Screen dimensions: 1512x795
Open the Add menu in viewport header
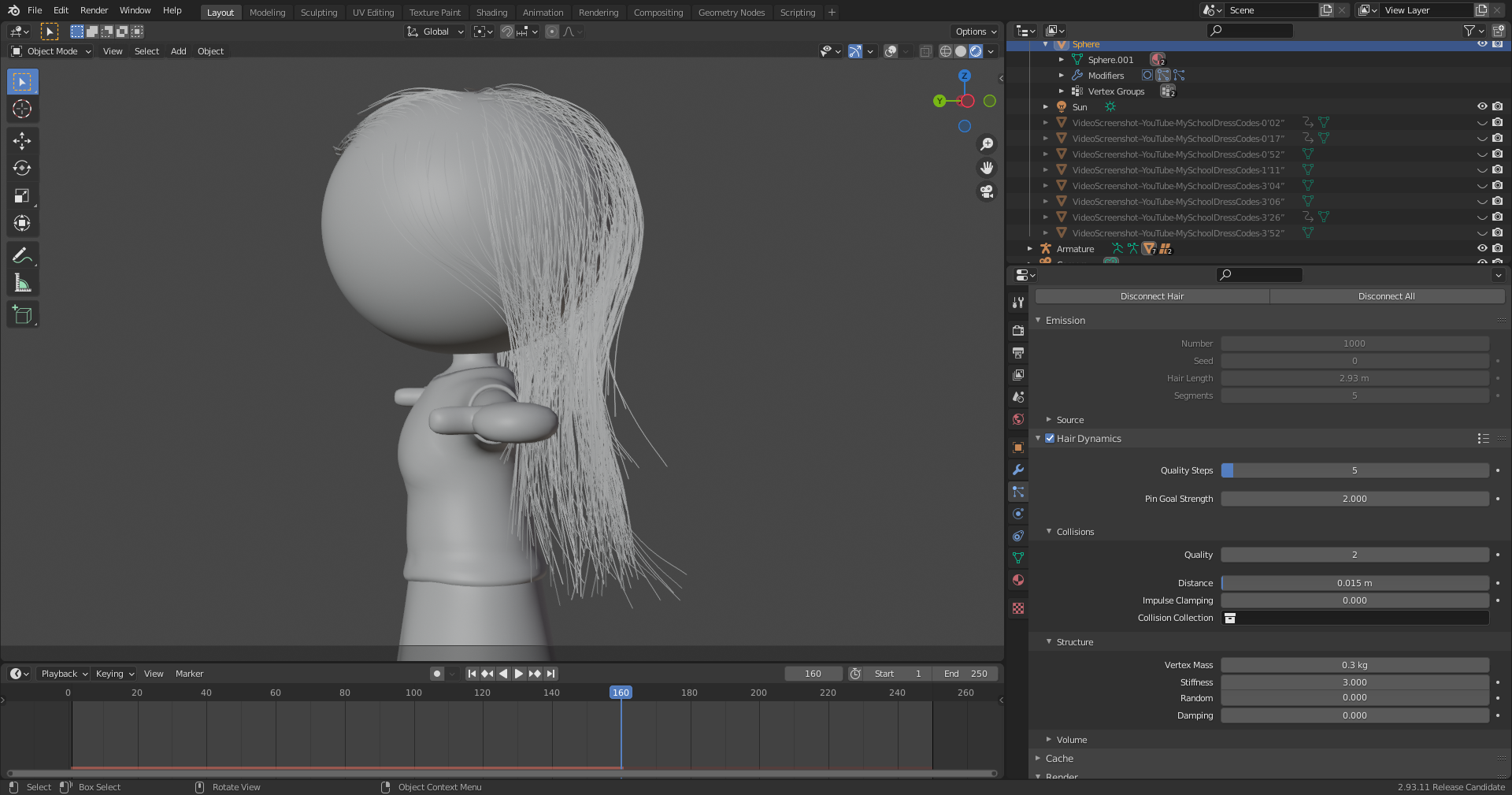coord(179,51)
